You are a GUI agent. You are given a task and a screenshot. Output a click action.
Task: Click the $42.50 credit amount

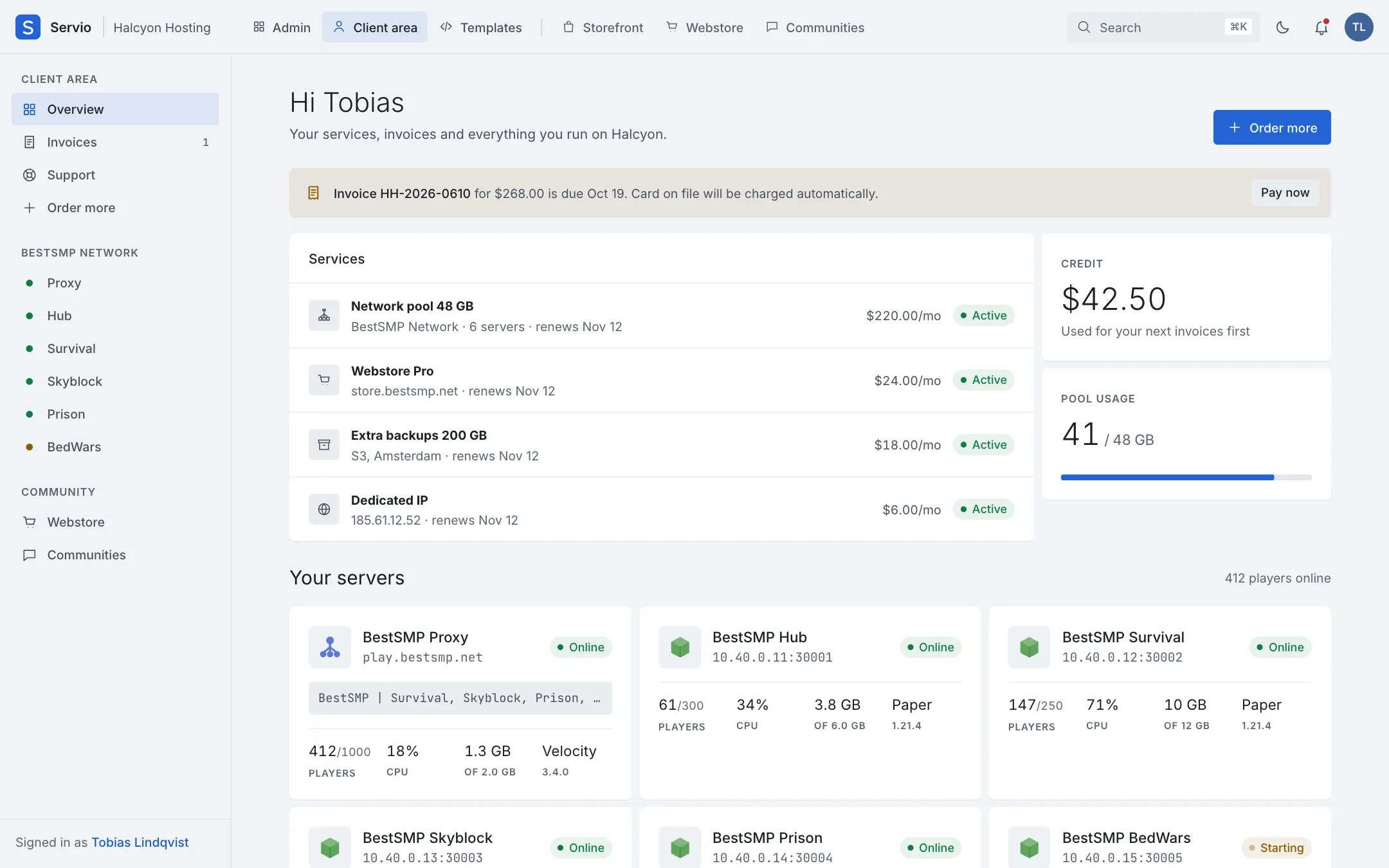pos(1113,299)
